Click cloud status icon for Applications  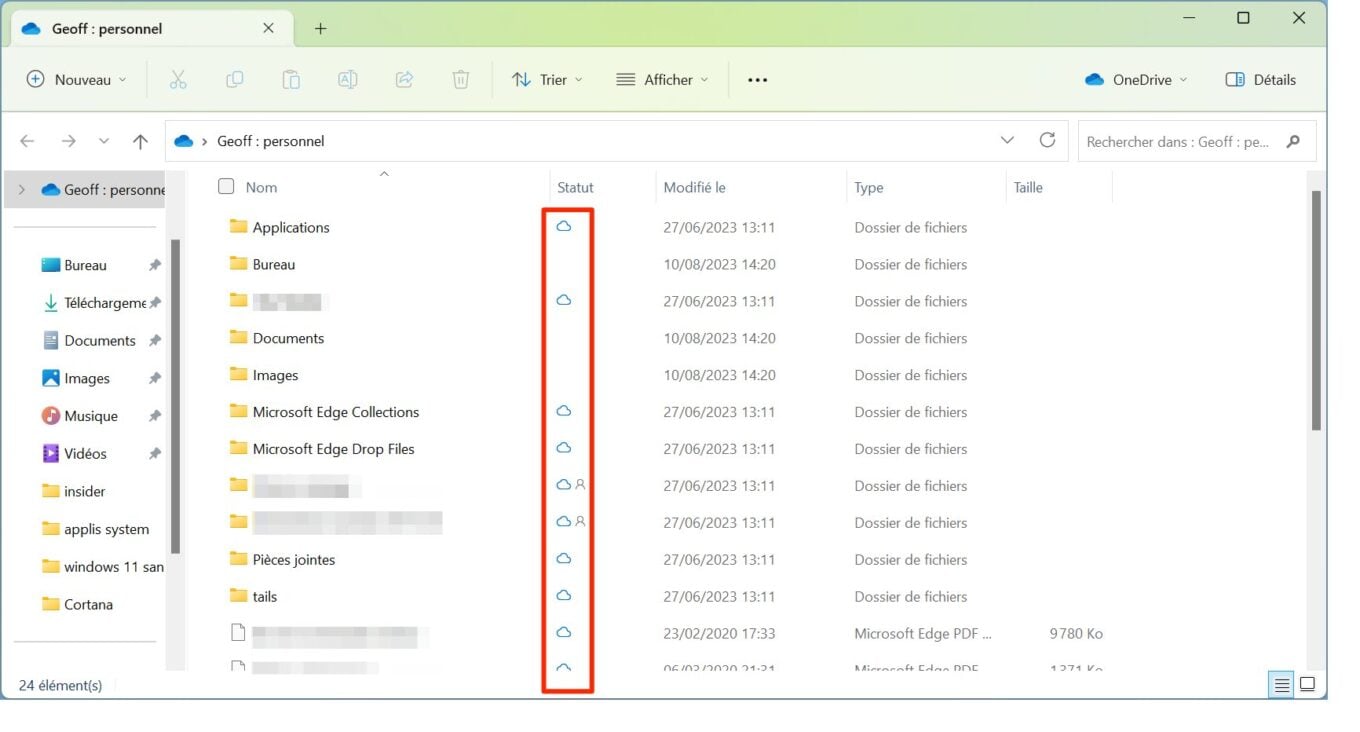[x=564, y=227]
